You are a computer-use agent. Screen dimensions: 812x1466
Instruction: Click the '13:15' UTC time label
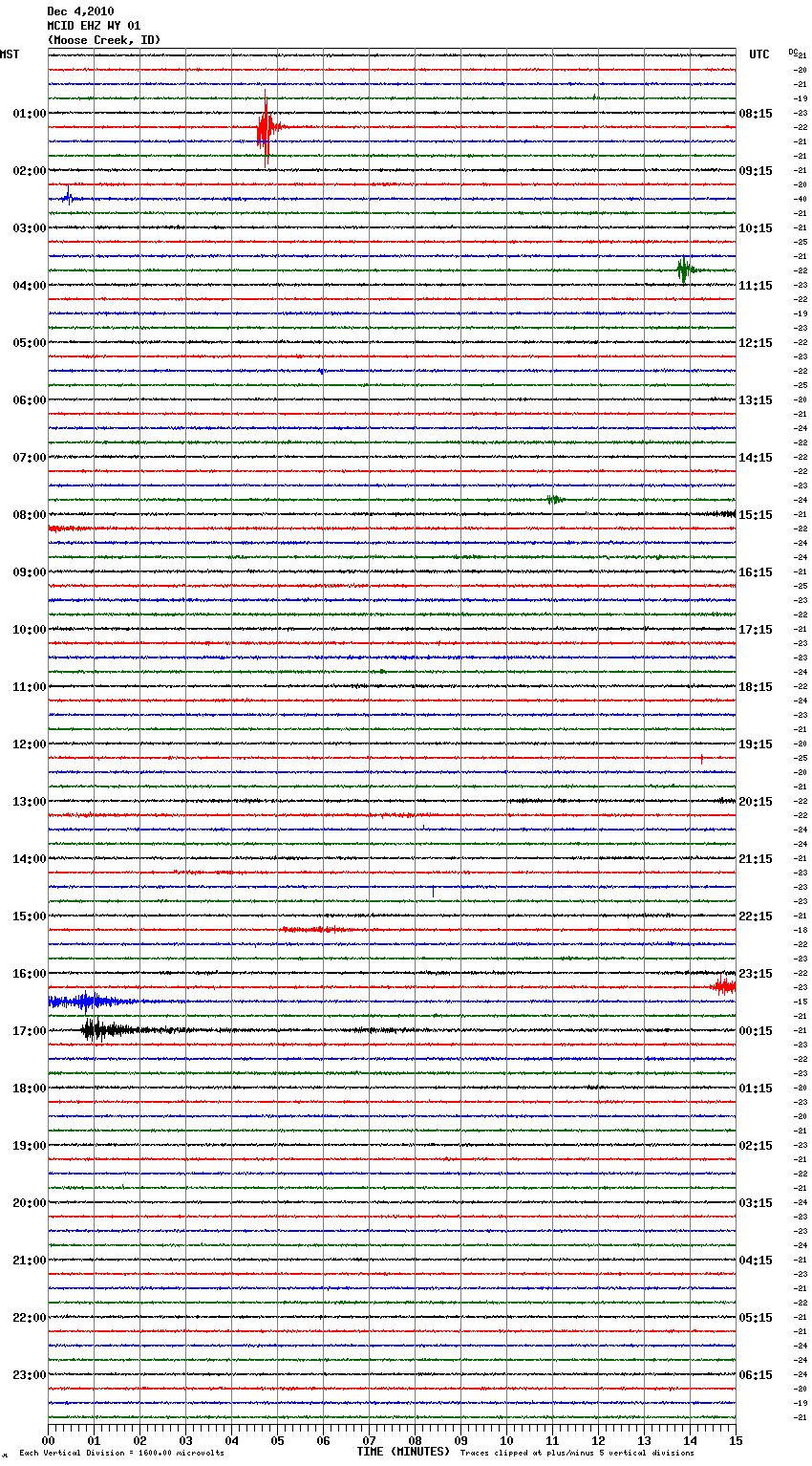pyautogui.click(x=756, y=400)
